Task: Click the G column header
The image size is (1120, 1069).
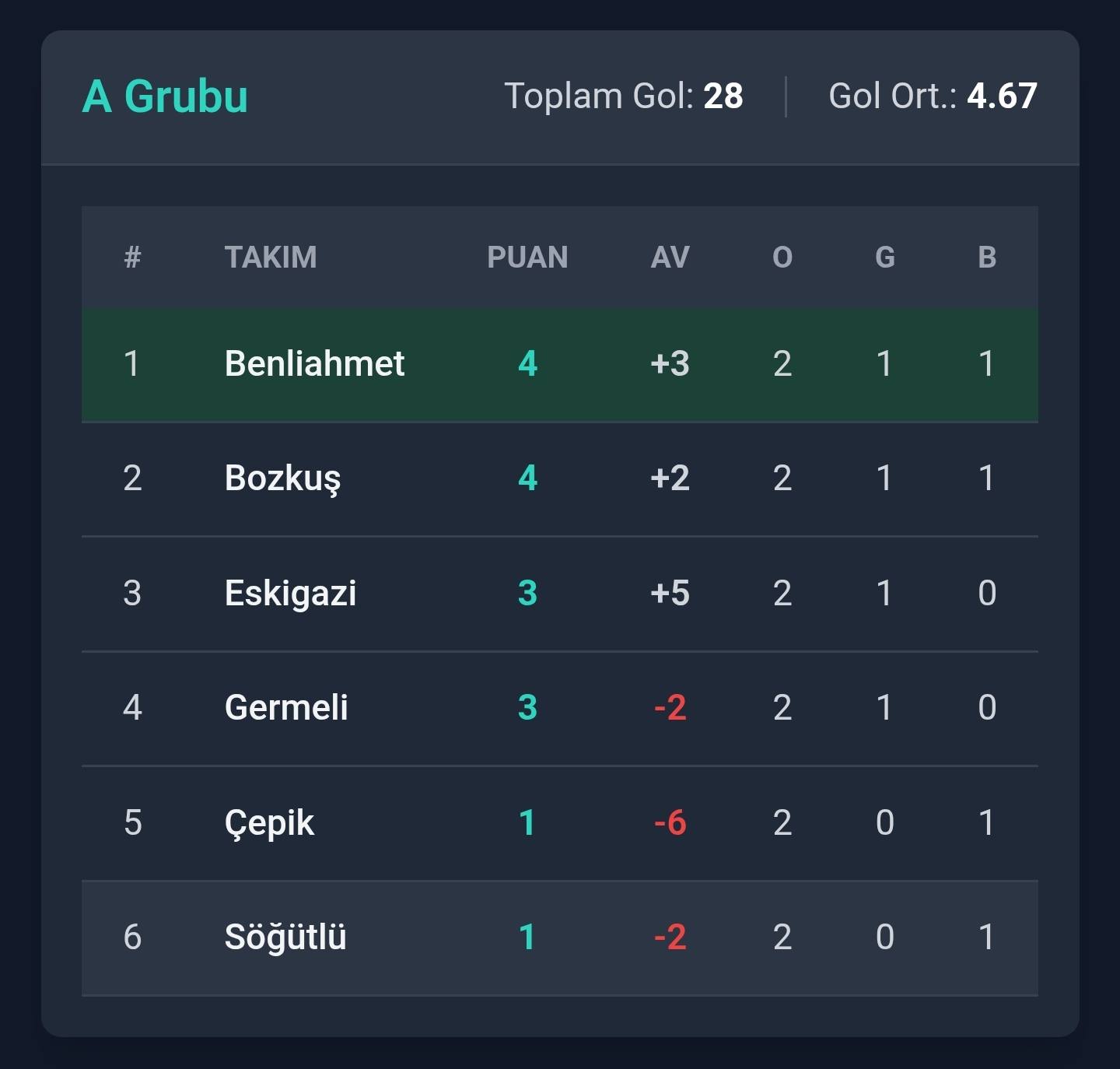Action: 884,258
